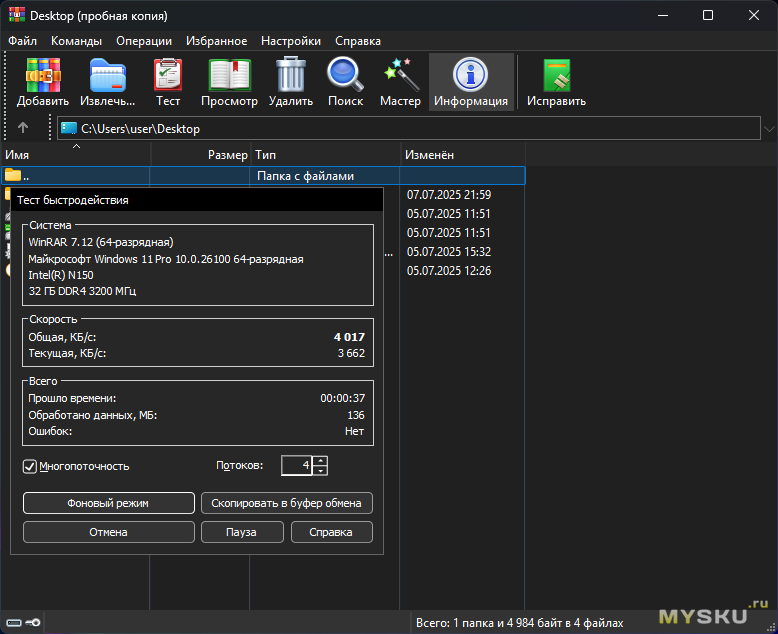Screen dimensions: 778x634
Task: Expand the address path dropdown arrow
Action: point(769,128)
